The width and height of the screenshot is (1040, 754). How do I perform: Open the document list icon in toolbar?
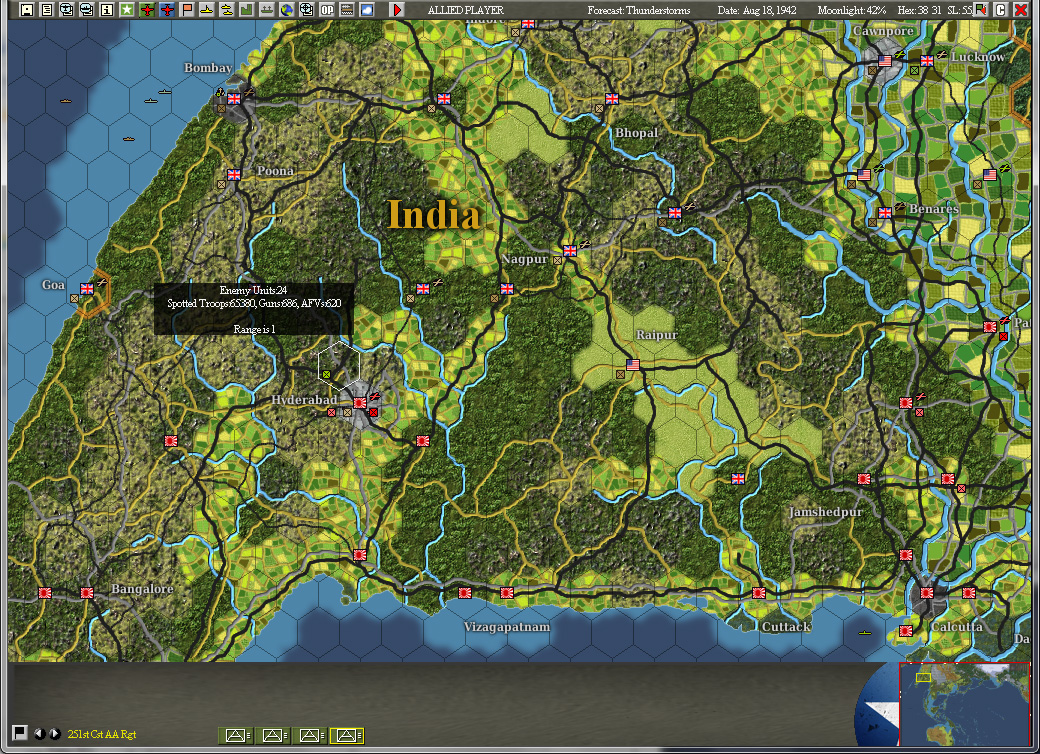click(46, 10)
